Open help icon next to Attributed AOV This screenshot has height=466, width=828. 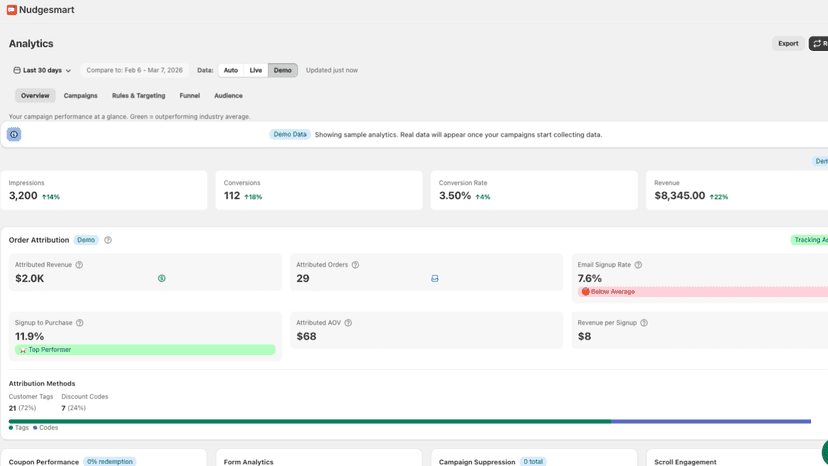point(348,323)
